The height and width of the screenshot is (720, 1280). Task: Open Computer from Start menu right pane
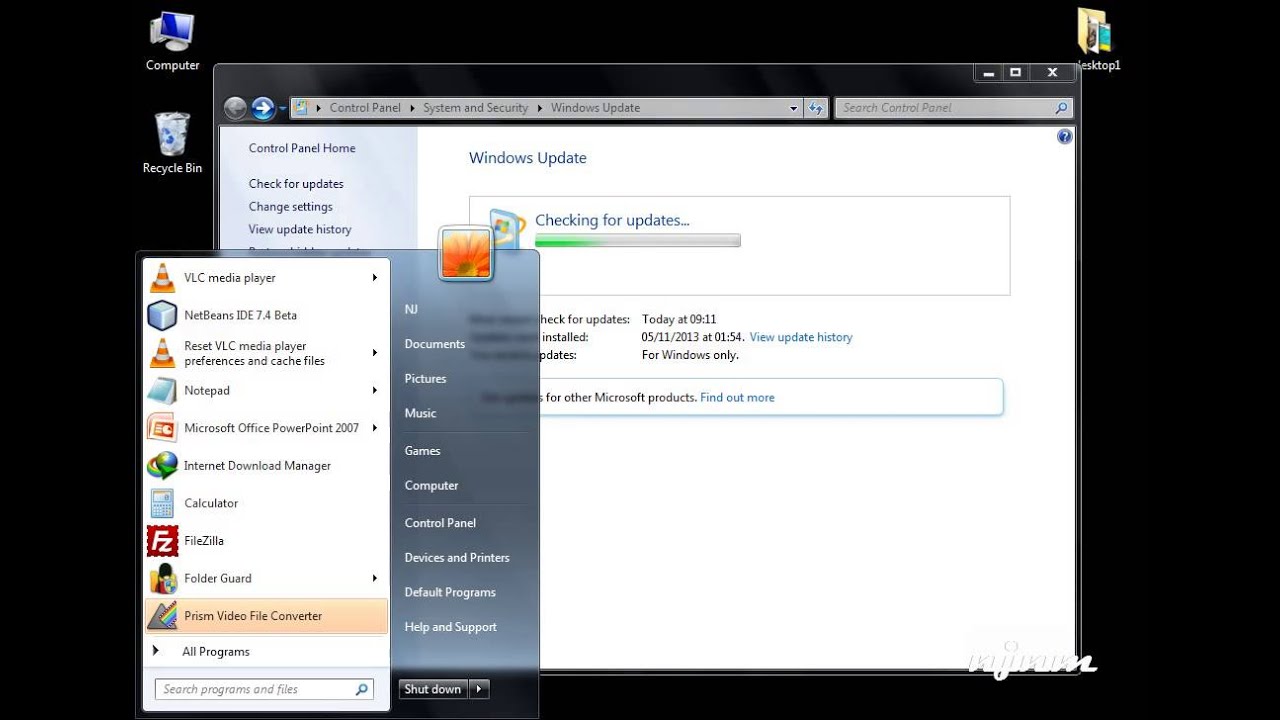[x=431, y=486]
